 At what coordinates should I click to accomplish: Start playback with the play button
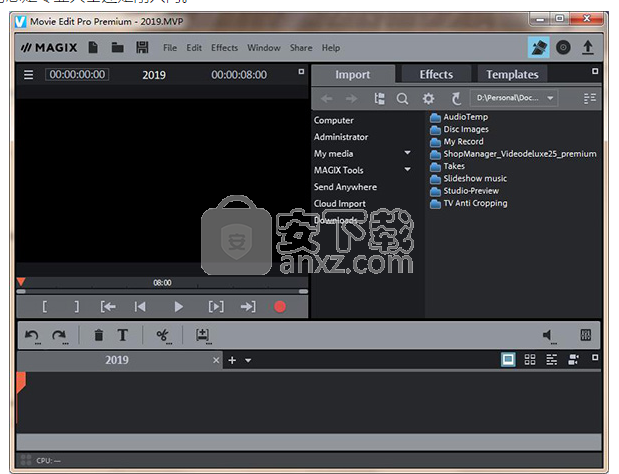[178, 307]
